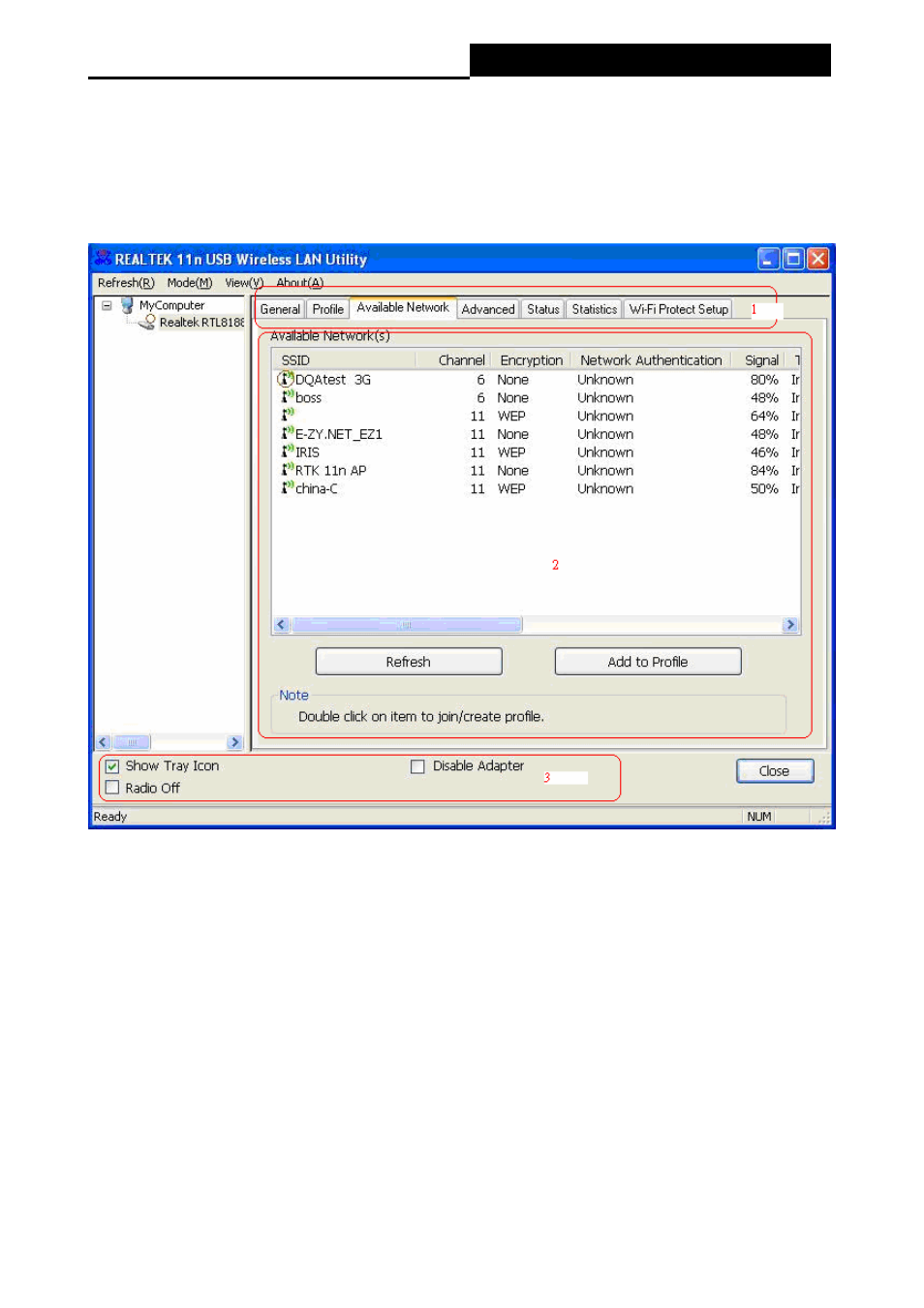Open the View(V) menu
Viewport: 924px width, 1308px height.
click(244, 283)
